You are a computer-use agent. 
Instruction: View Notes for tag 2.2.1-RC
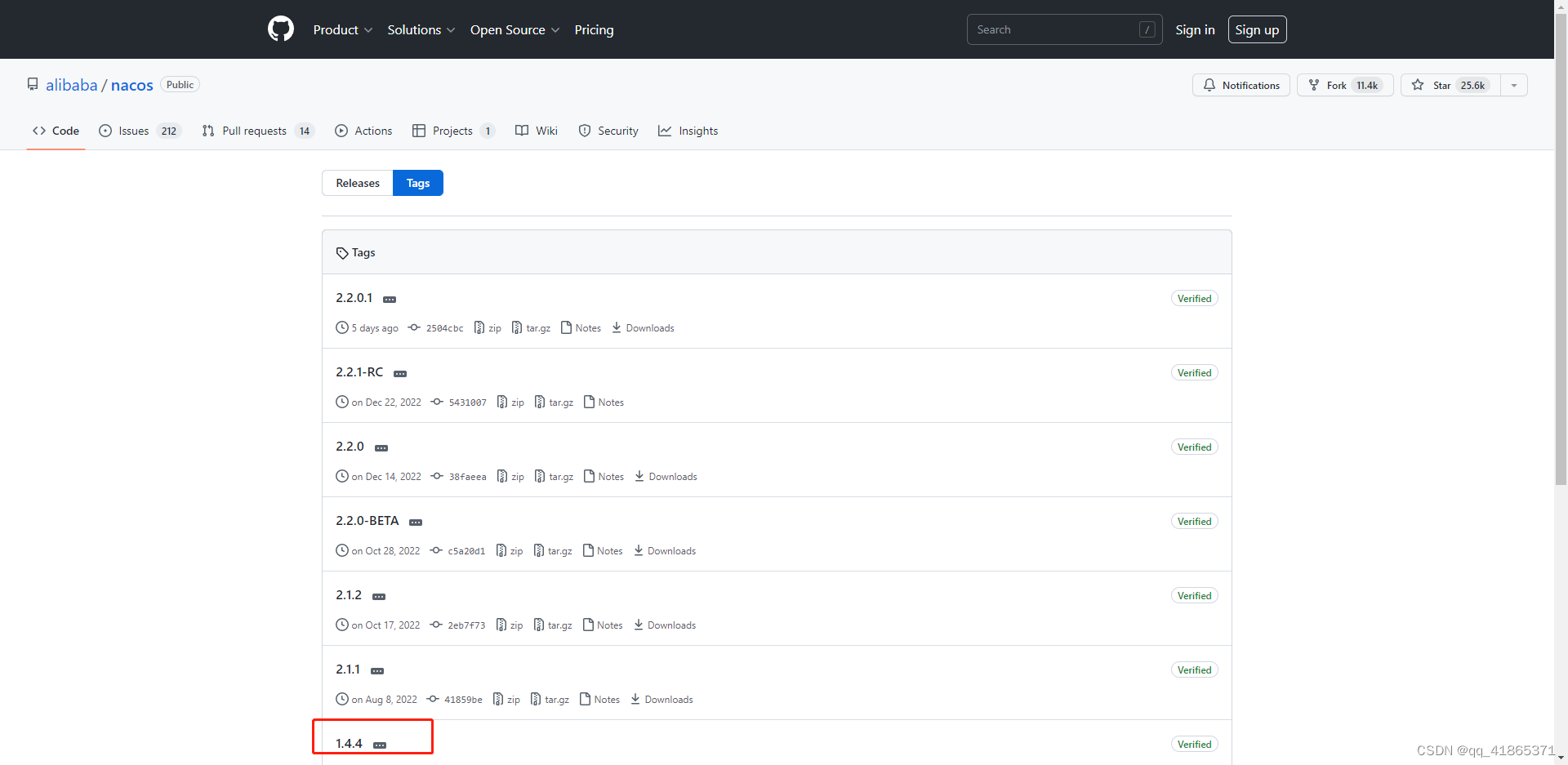[x=604, y=403]
